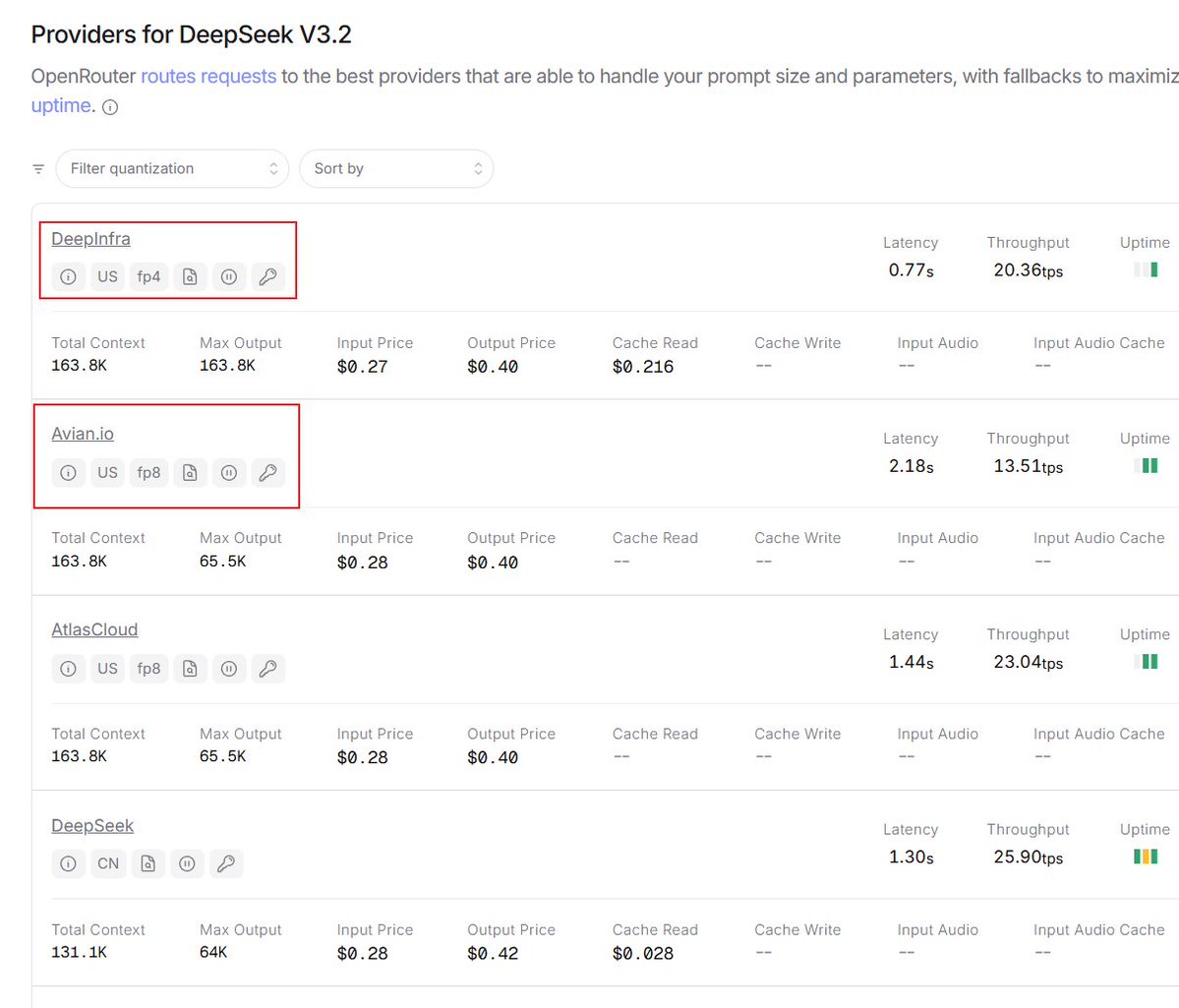Click the key icon under Avian.io

point(267,473)
